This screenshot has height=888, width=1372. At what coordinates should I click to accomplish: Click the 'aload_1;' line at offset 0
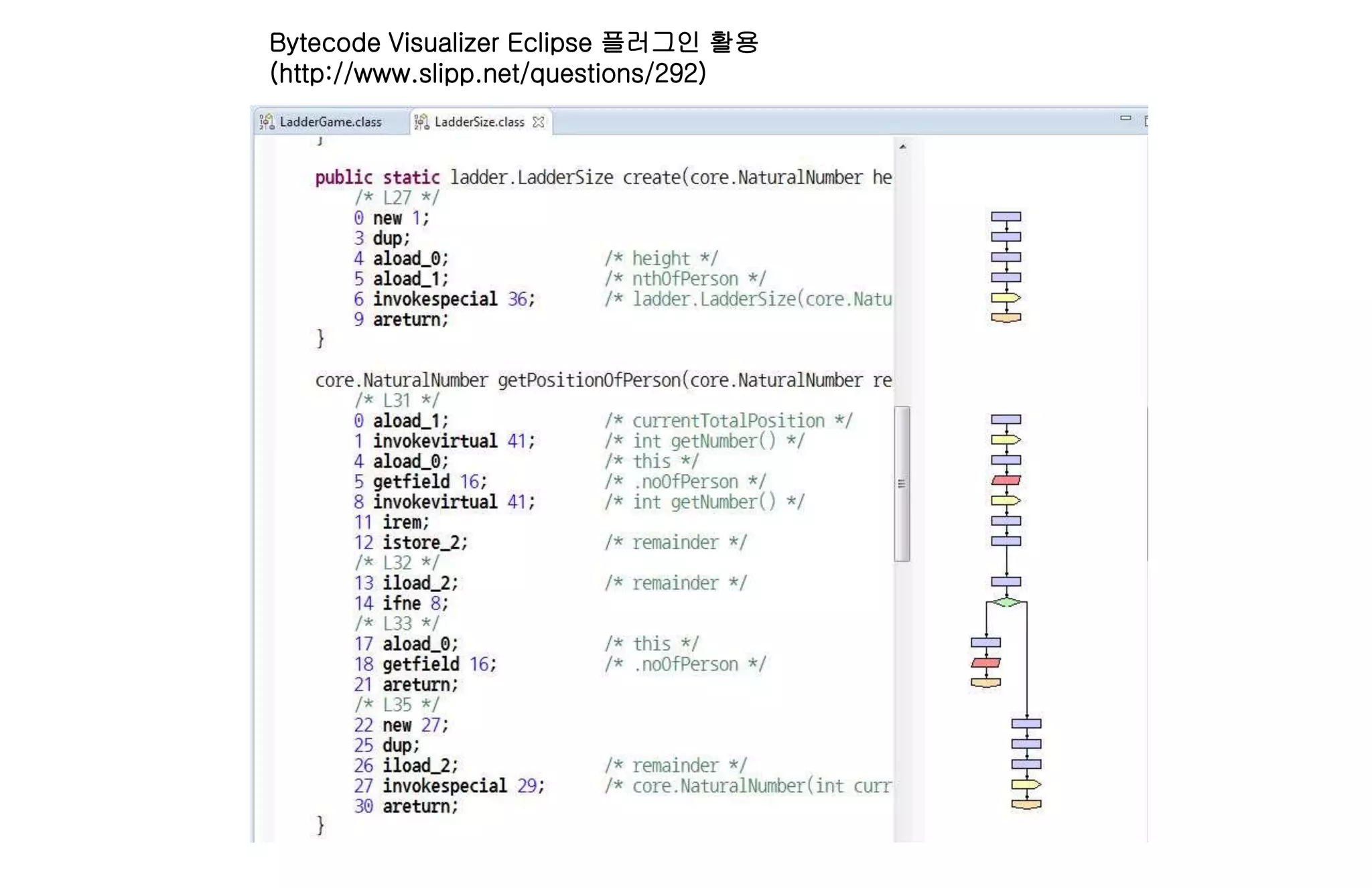click(401, 421)
